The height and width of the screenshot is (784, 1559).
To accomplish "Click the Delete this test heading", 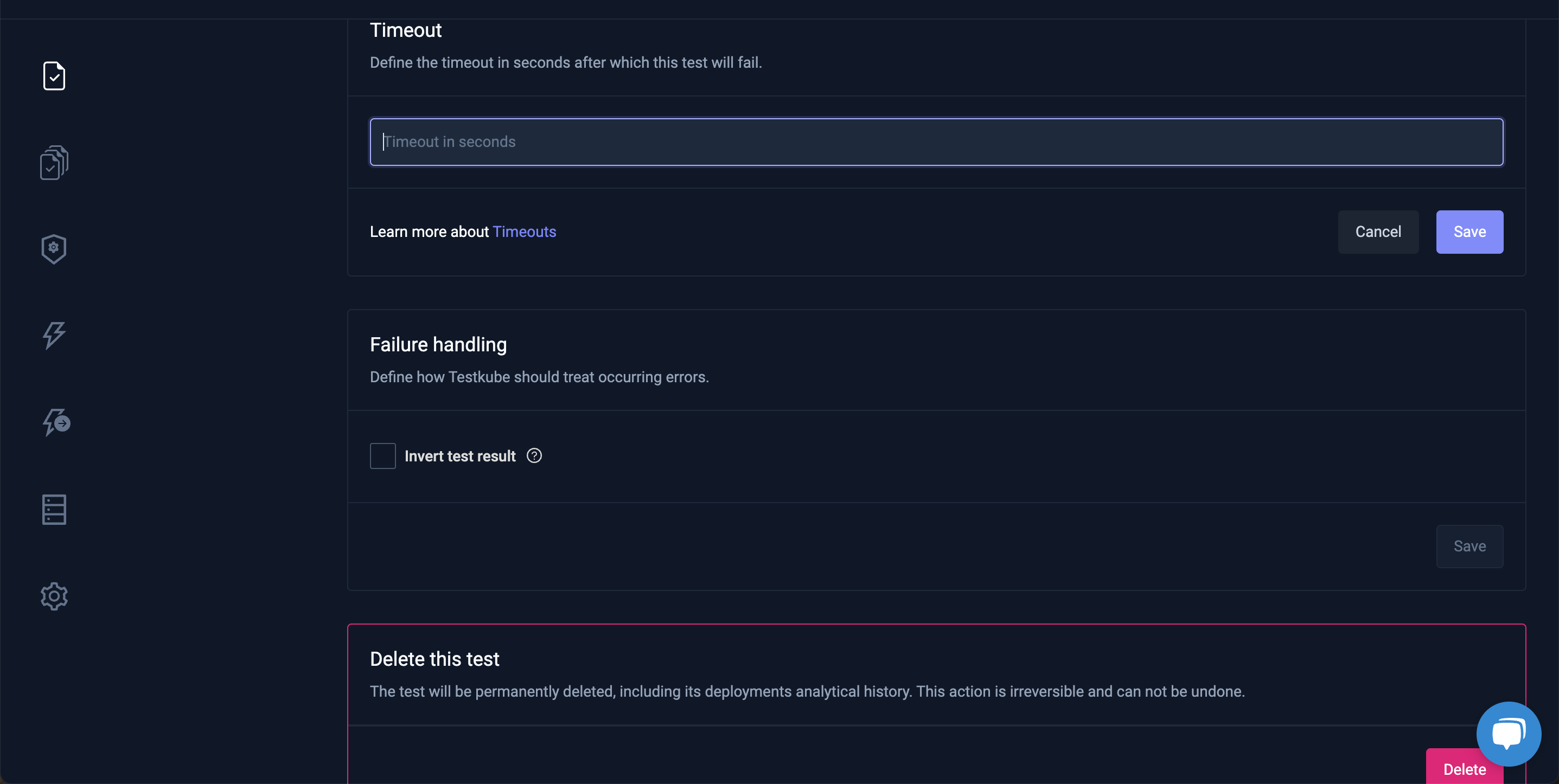I will click(435, 658).
